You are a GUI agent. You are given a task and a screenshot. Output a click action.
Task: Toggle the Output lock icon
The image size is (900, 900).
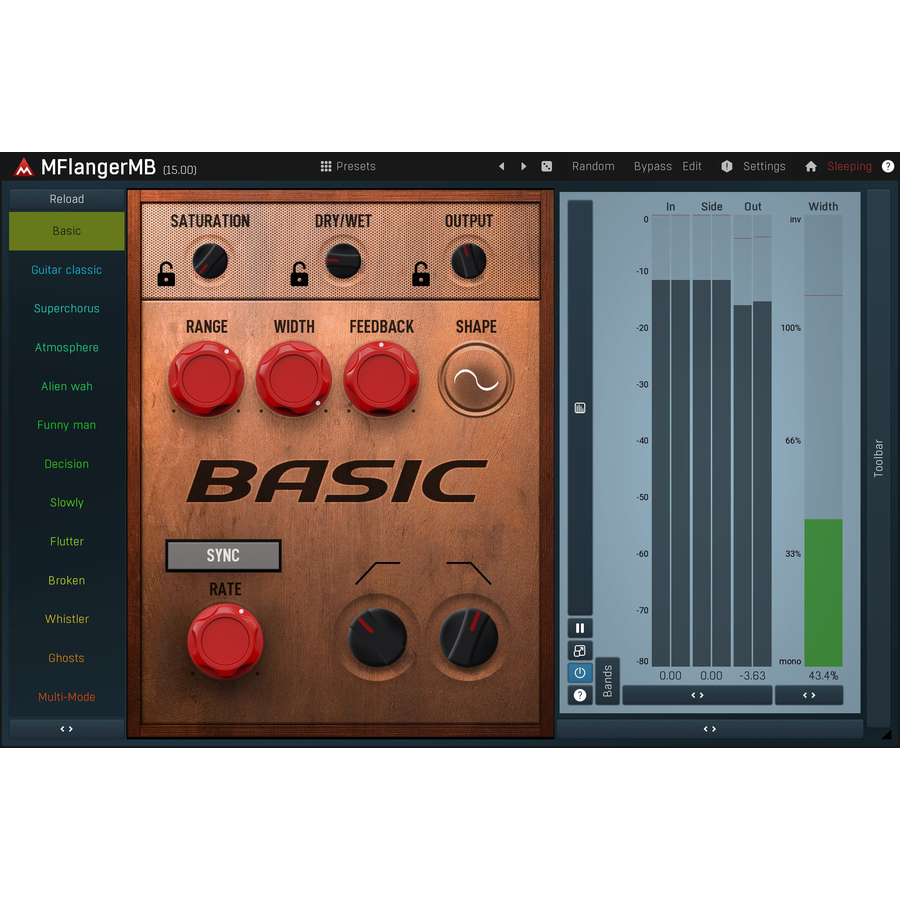[421, 274]
